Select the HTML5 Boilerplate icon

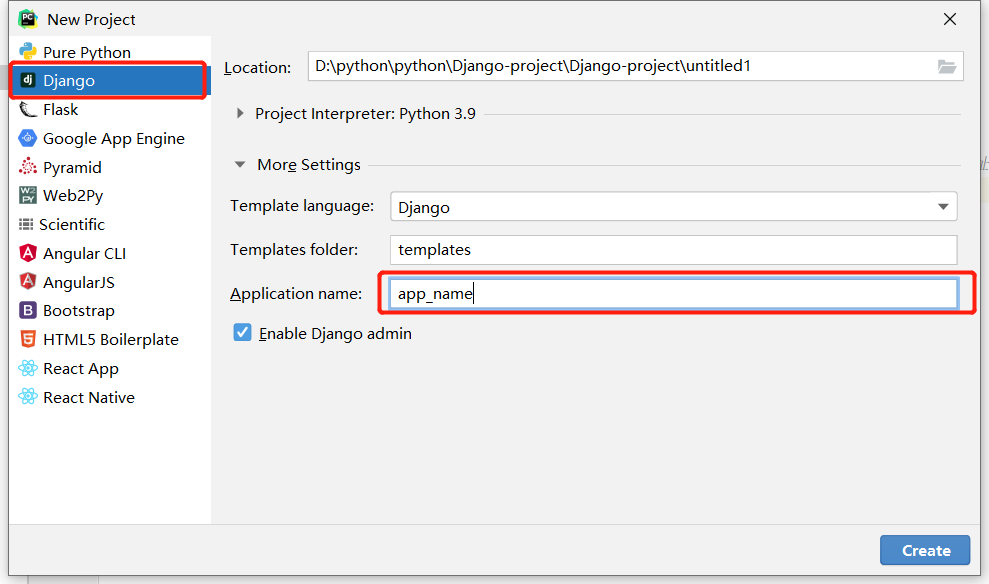click(x=28, y=340)
